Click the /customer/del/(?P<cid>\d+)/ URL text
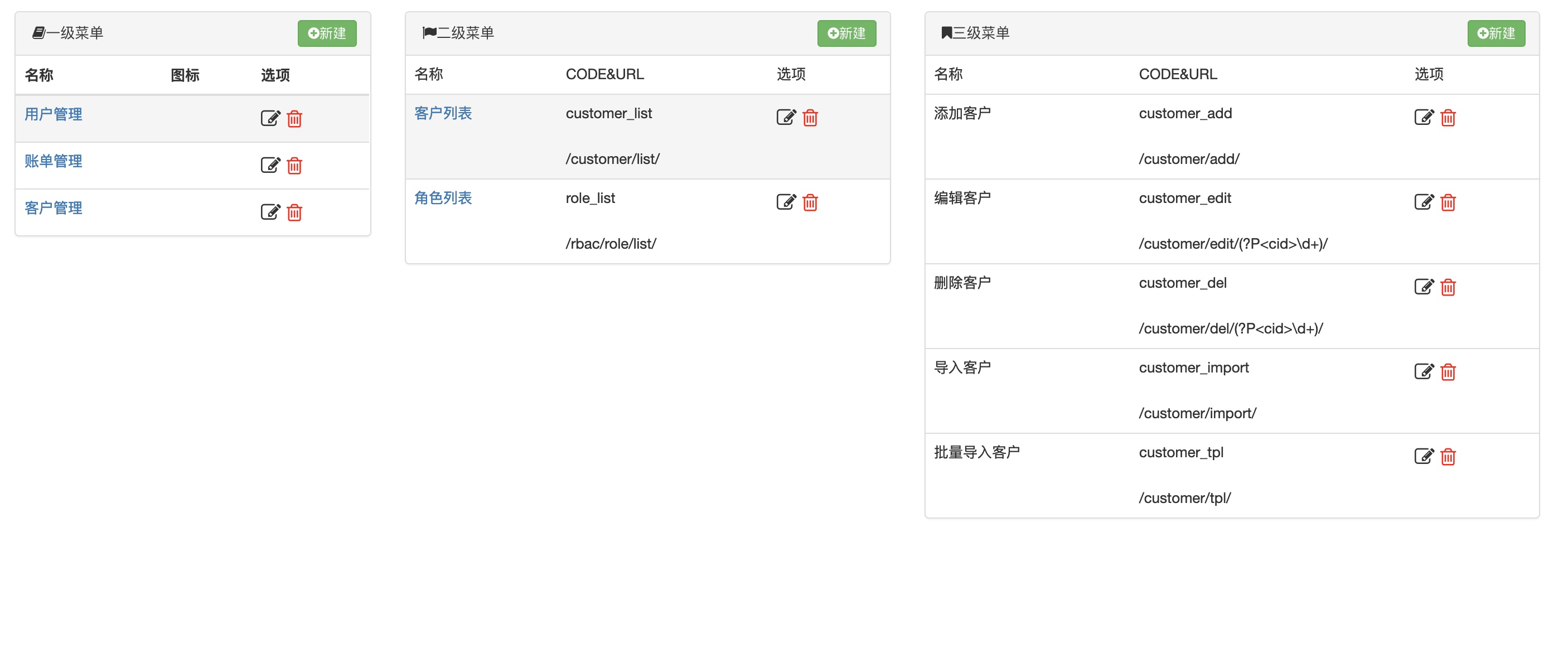Image resolution: width=1568 pixels, height=658 pixels. coord(1231,328)
